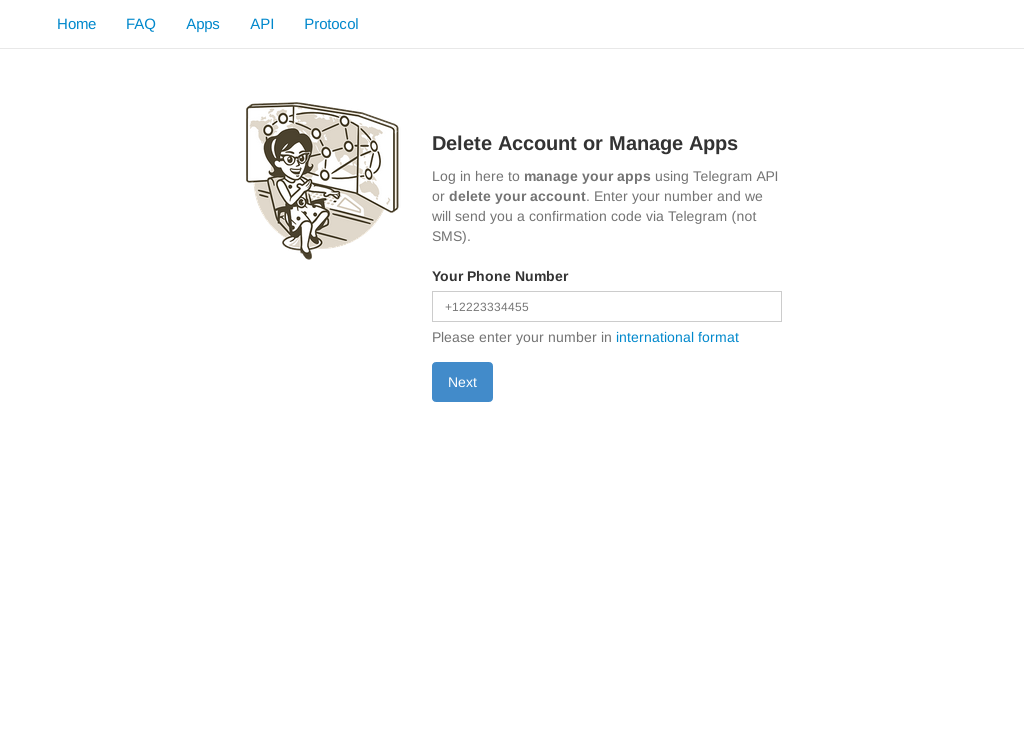Screen dimensions: 1024x754
Task: Click the Your Phone Number label
Action: (x=500, y=276)
